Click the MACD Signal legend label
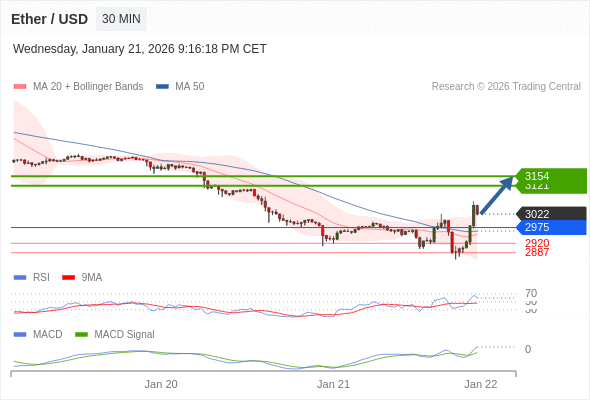 coord(125,334)
